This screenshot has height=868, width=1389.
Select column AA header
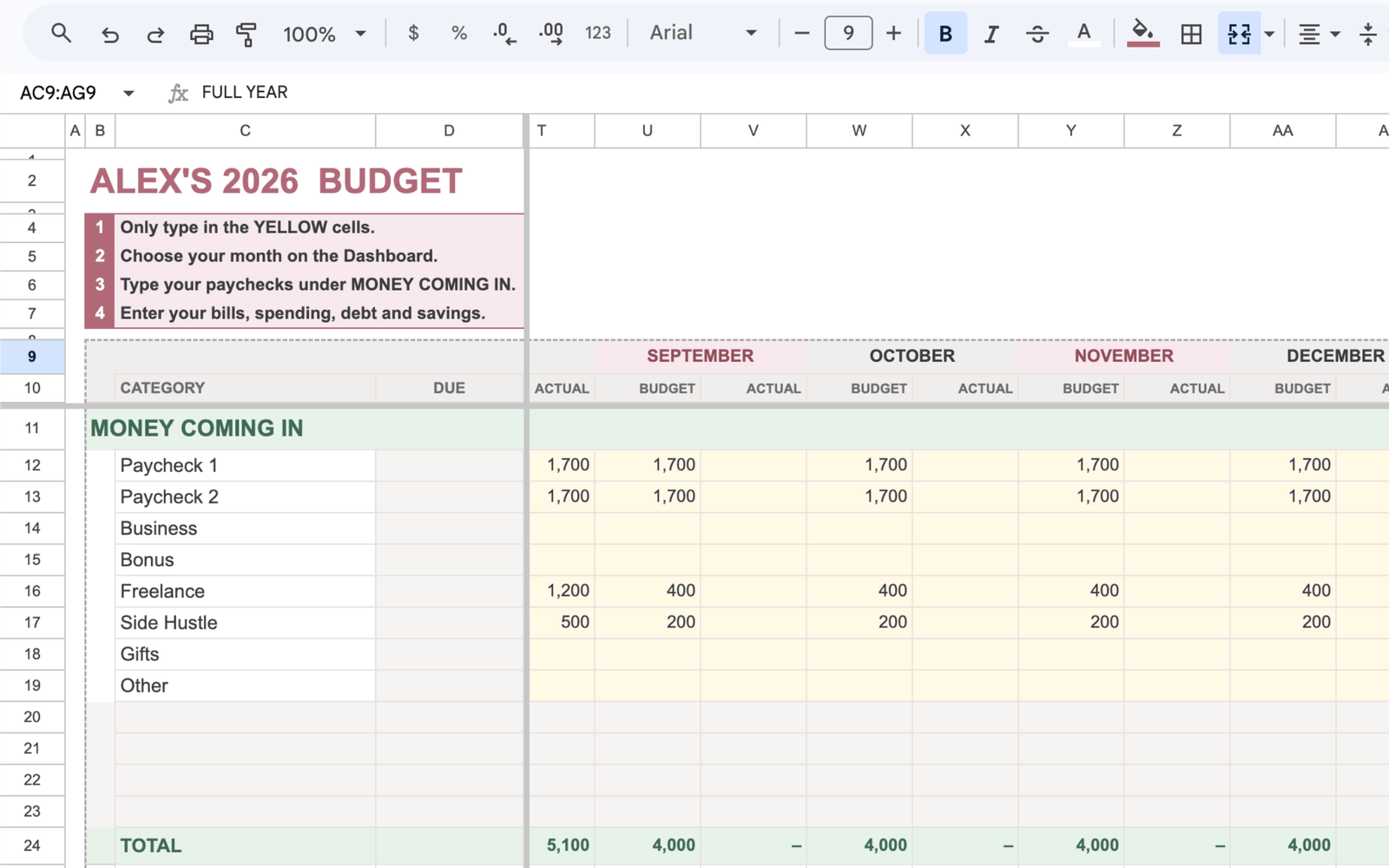1282,130
